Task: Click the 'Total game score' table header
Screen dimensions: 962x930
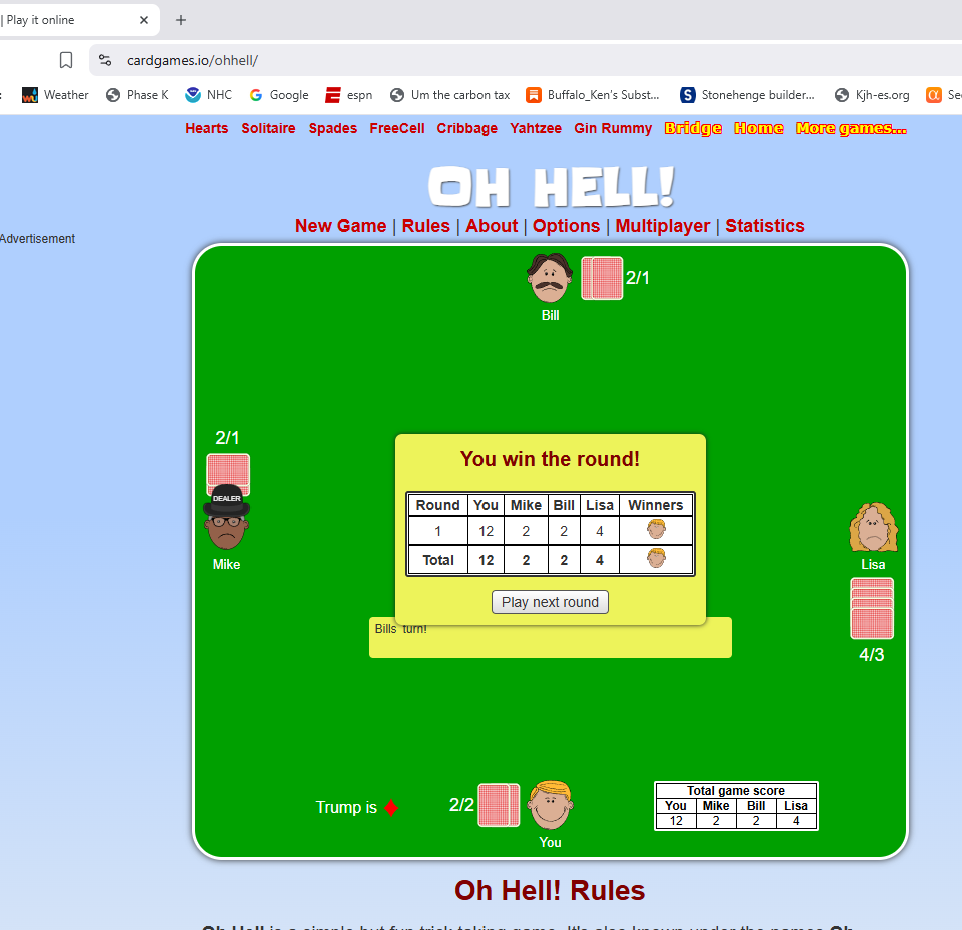Action: tap(736, 791)
